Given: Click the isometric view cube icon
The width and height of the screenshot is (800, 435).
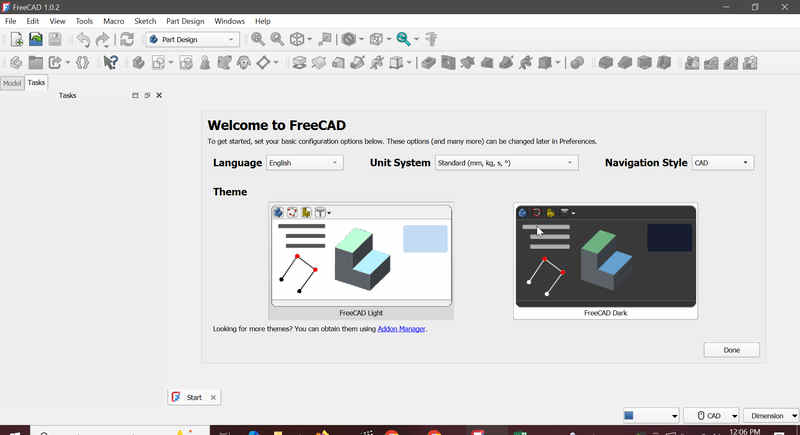Looking at the screenshot, I should tap(297, 39).
